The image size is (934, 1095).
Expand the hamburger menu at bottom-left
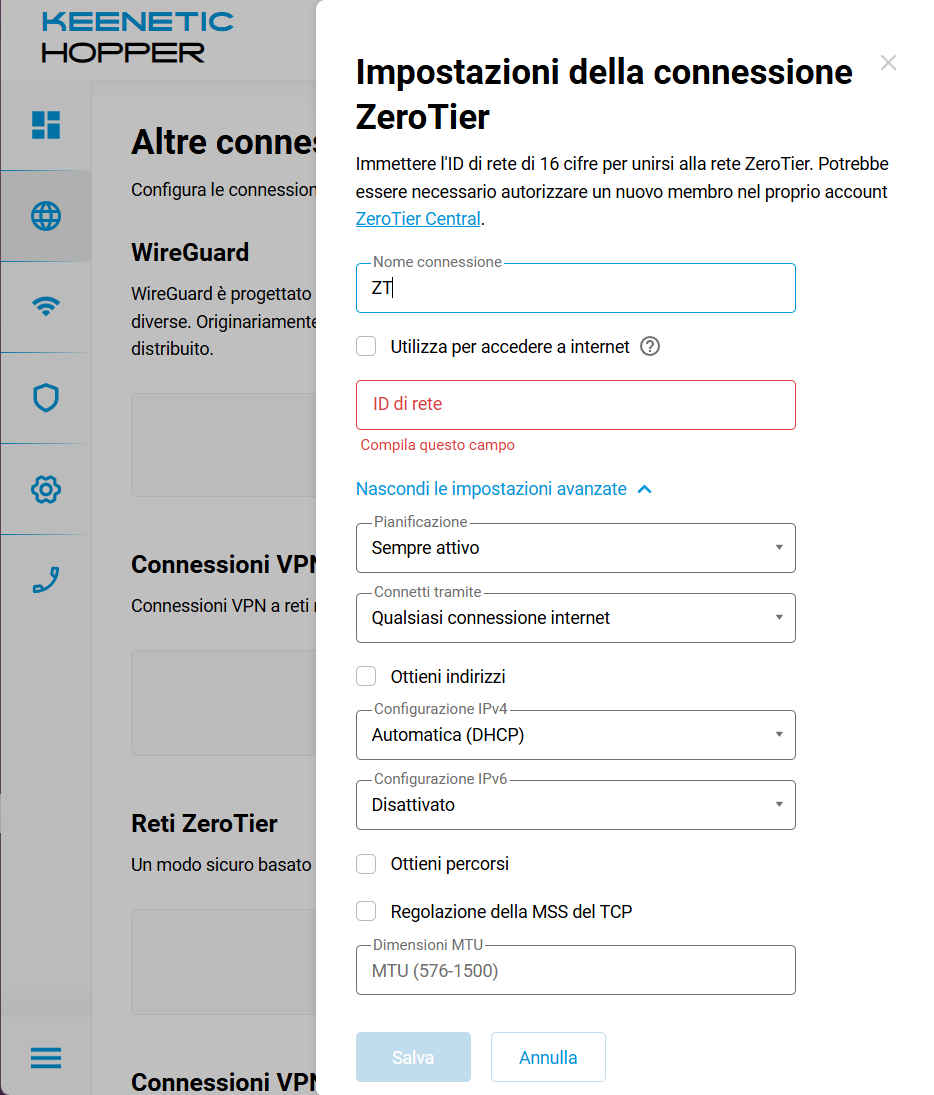coord(46,1057)
